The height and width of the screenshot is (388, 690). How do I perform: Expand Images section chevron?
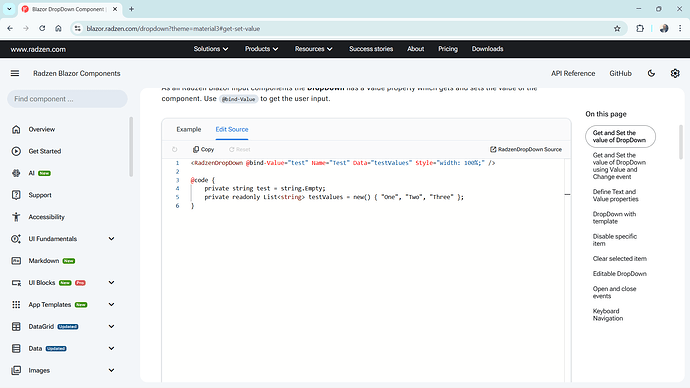coord(111,370)
